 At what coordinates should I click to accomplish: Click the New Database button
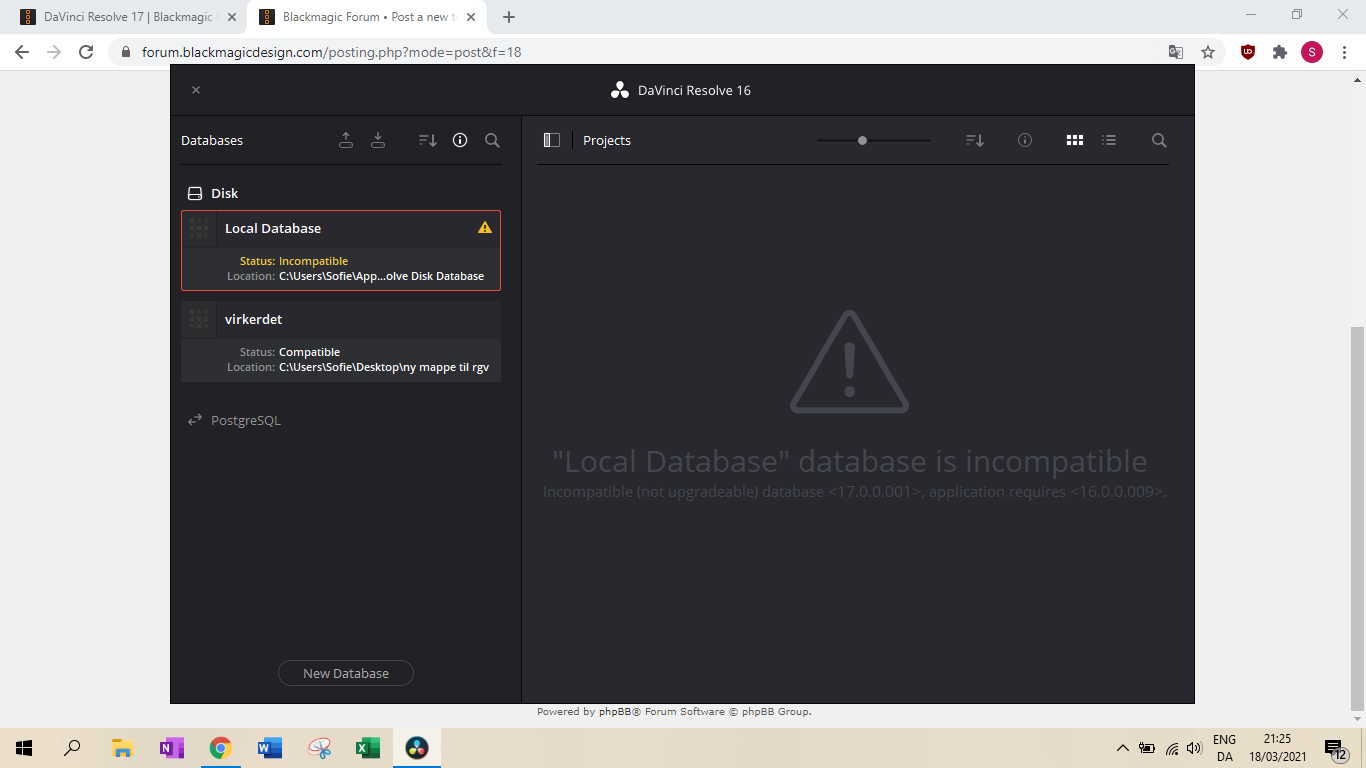pyautogui.click(x=346, y=673)
